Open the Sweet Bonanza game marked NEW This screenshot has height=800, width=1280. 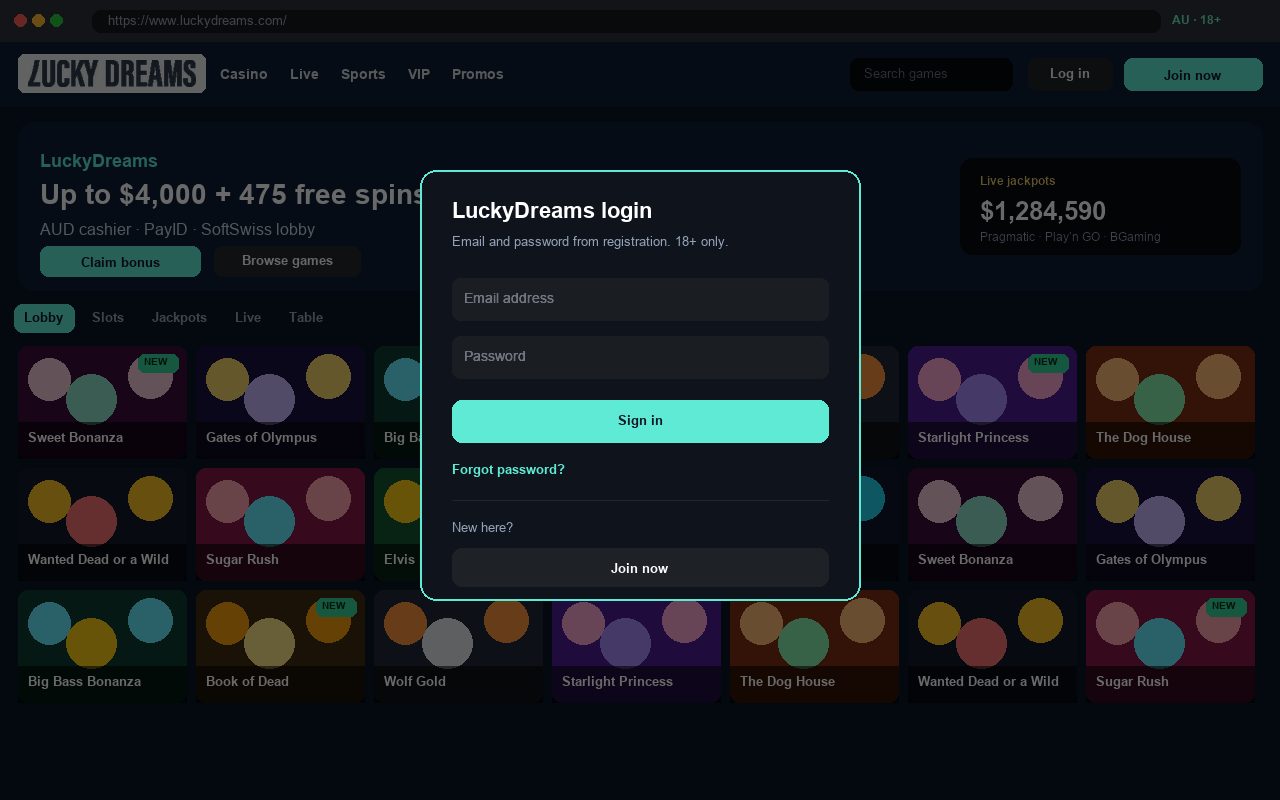click(x=102, y=402)
